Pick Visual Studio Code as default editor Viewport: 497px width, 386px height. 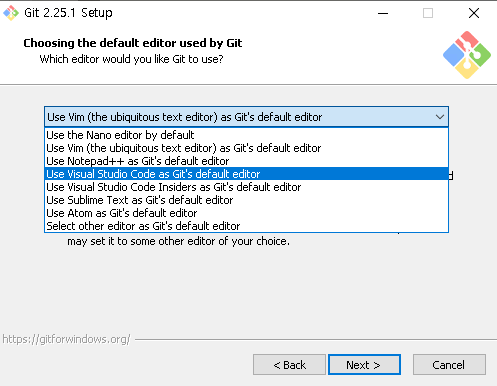tap(246, 174)
